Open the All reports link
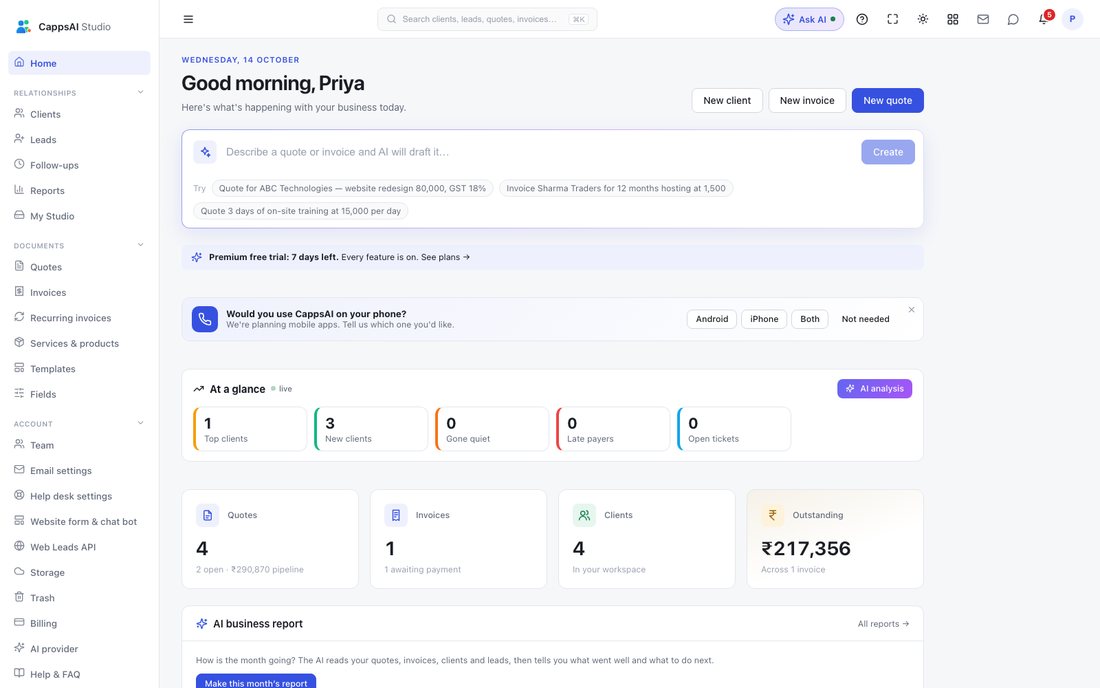Screen dimensions: 1100x688 [883, 623]
